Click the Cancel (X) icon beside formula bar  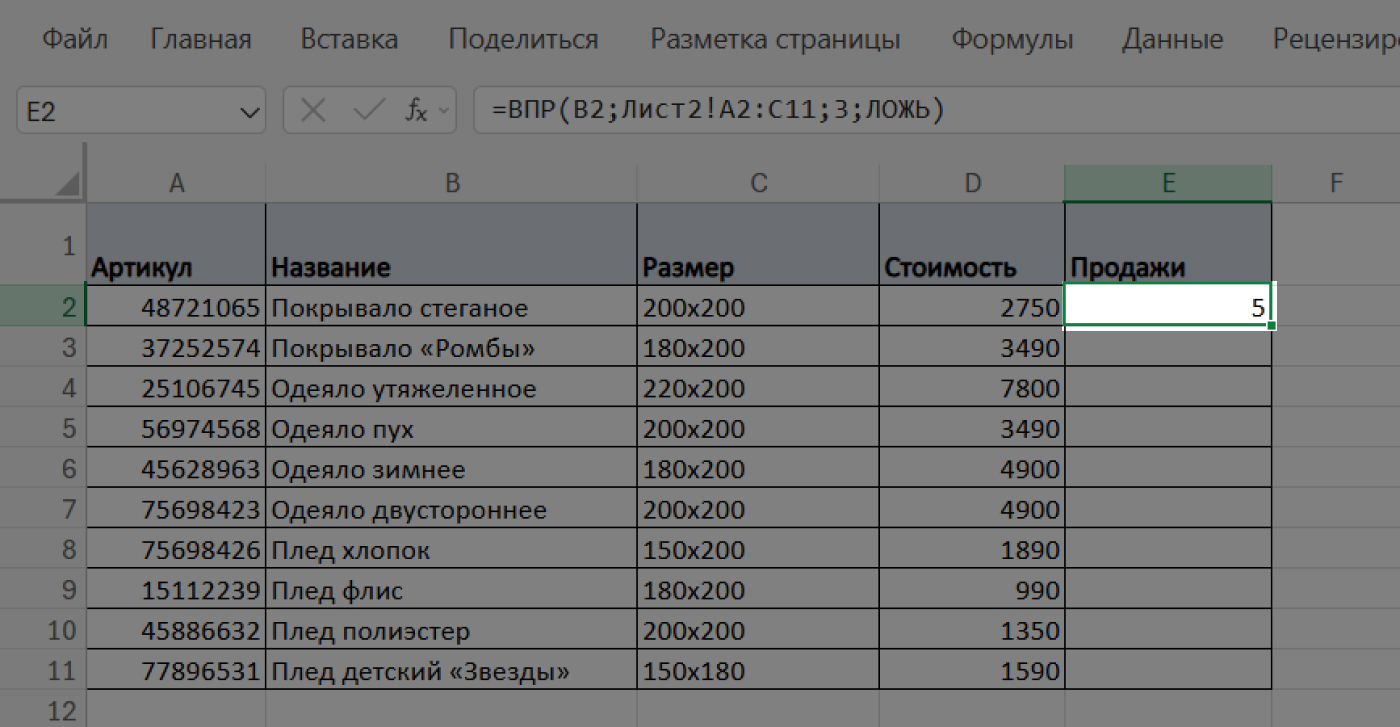(311, 110)
